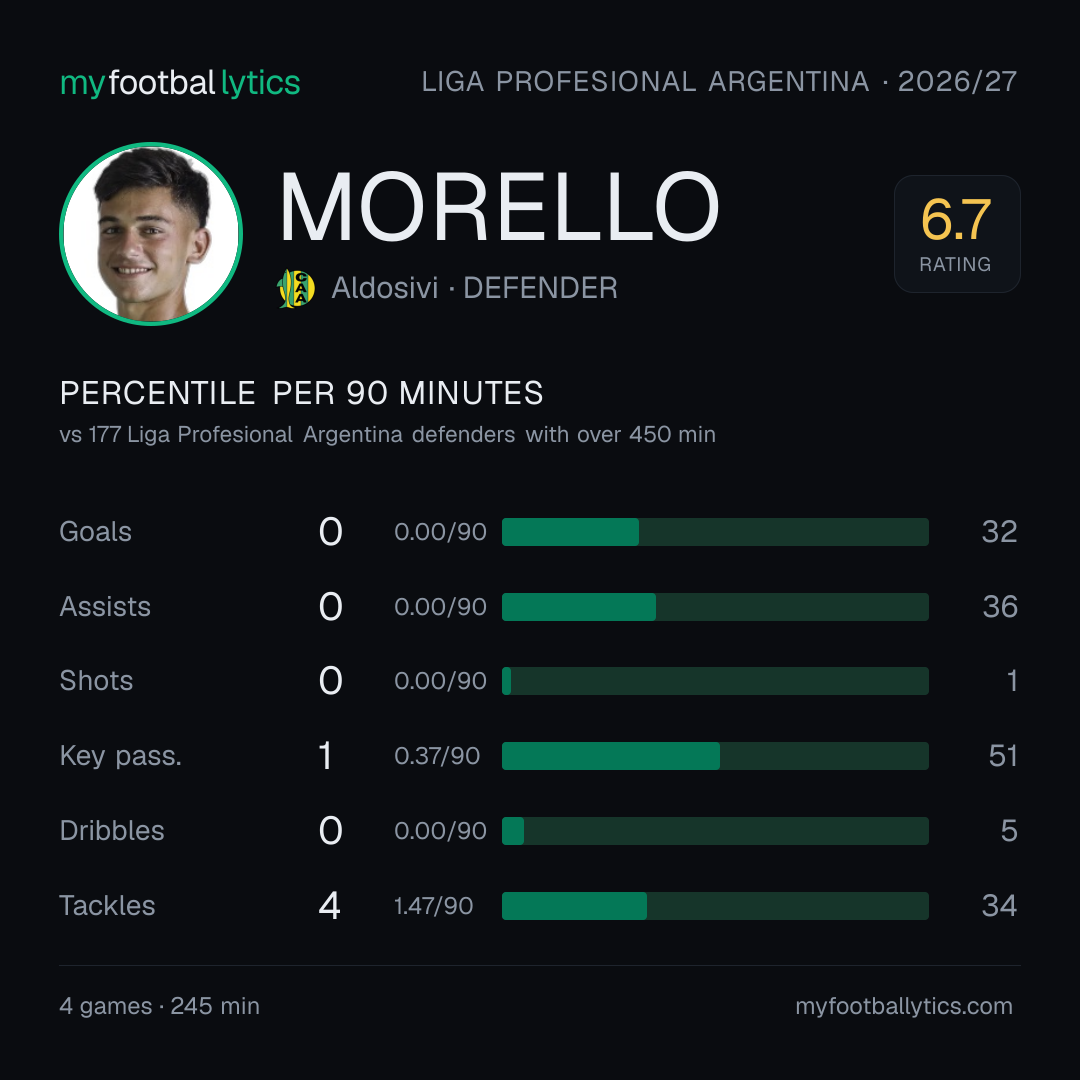Click Morello's circular player photo
Viewport: 1080px width, 1080px height.
point(151,233)
